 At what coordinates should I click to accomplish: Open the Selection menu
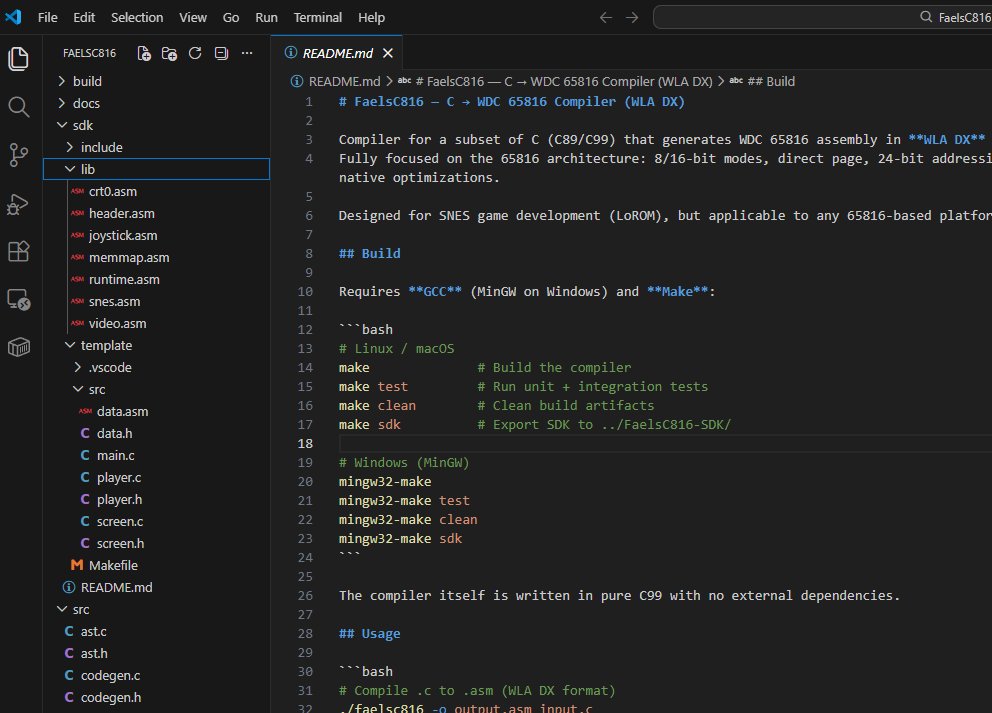point(137,18)
